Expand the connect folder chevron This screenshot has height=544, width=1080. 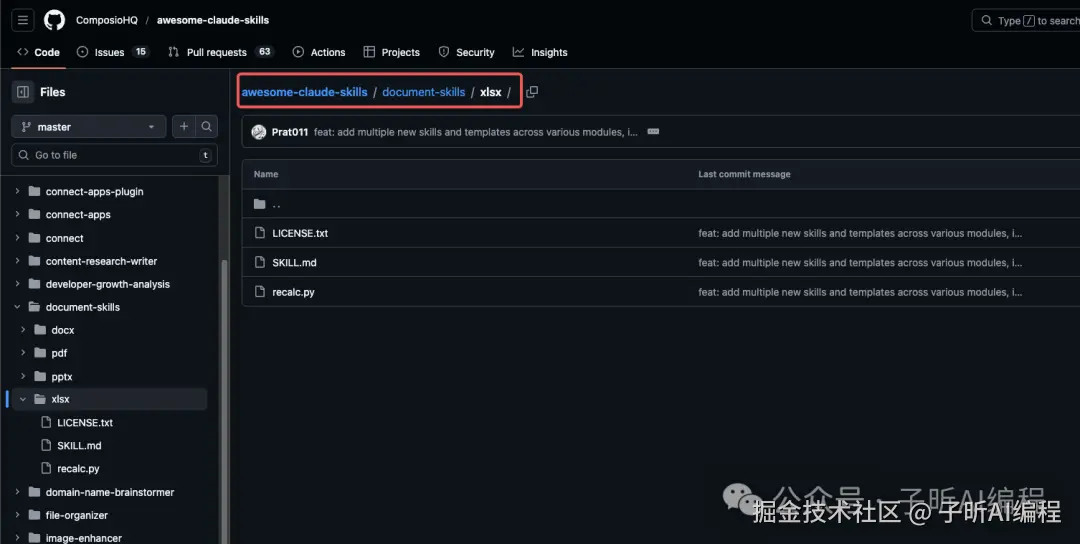click(17, 238)
